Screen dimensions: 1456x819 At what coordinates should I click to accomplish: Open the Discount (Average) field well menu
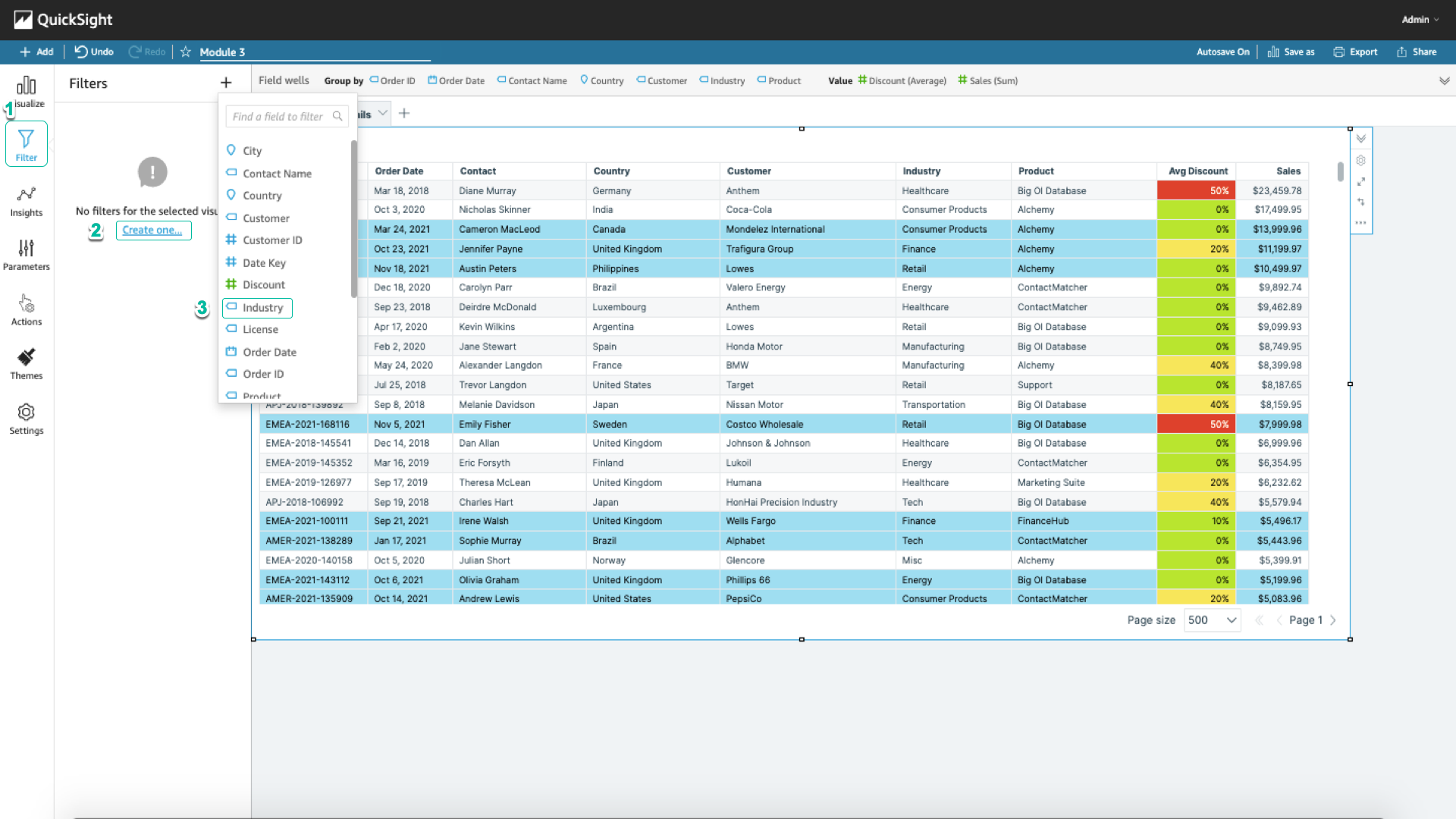click(x=902, y=80)
